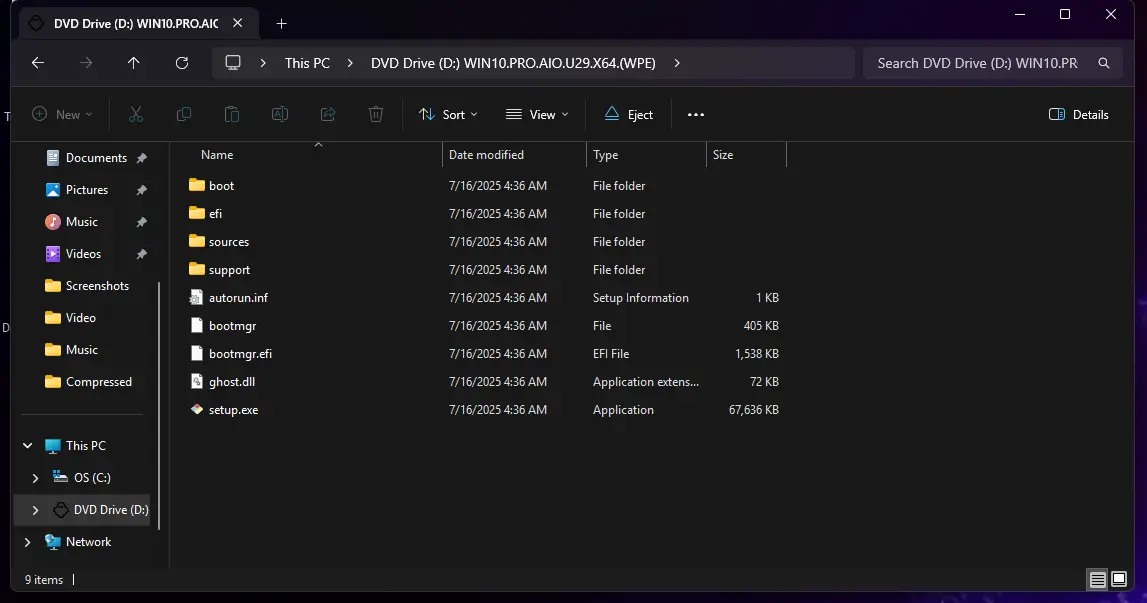Viewport: 1147px width, 603px height.
Task: Click the pin icon next to Music
Action: click(x=142, y=222)
